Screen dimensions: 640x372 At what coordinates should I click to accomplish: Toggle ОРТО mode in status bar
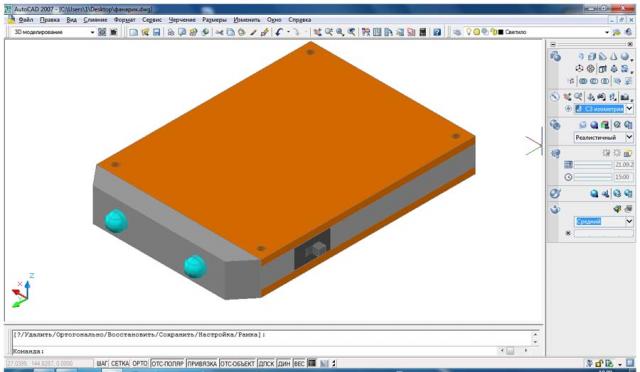[x=140, y=363]
